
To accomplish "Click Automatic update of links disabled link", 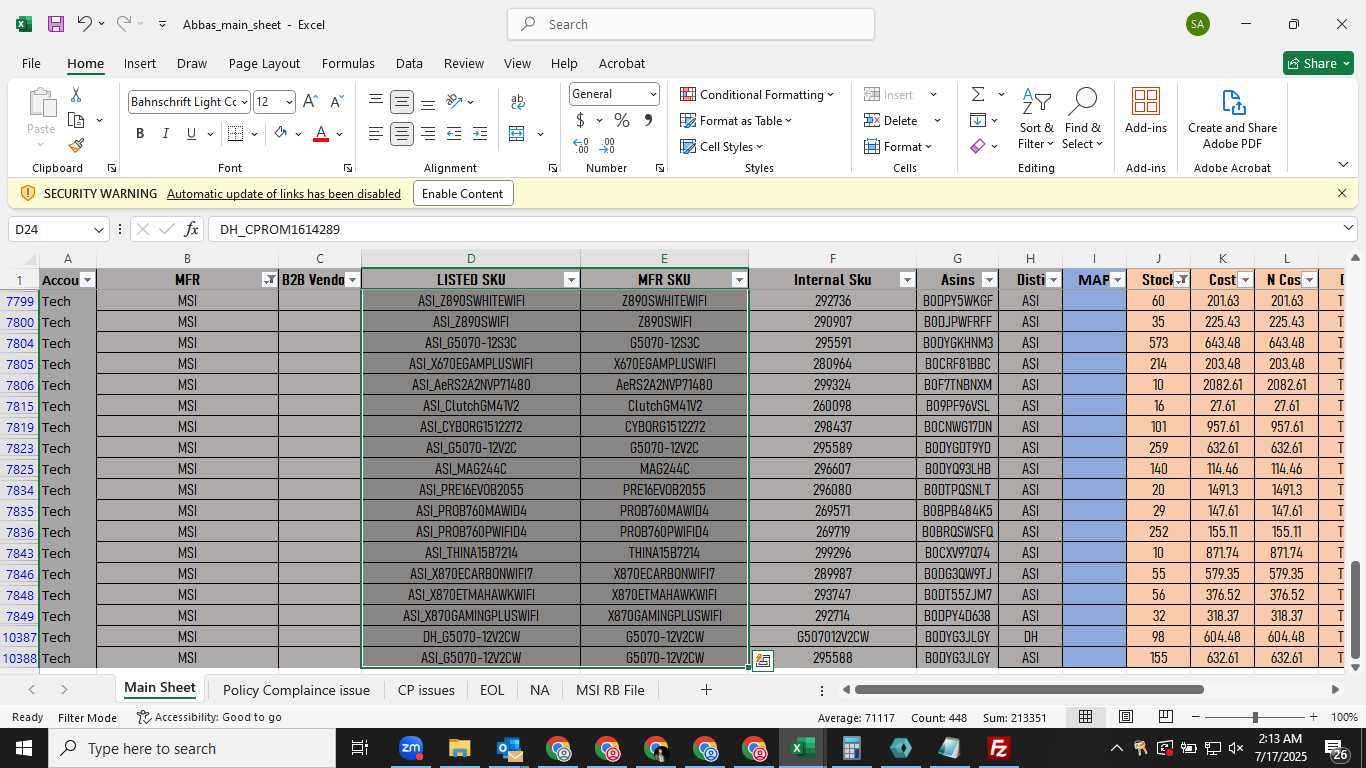I will tap(284, 194).
